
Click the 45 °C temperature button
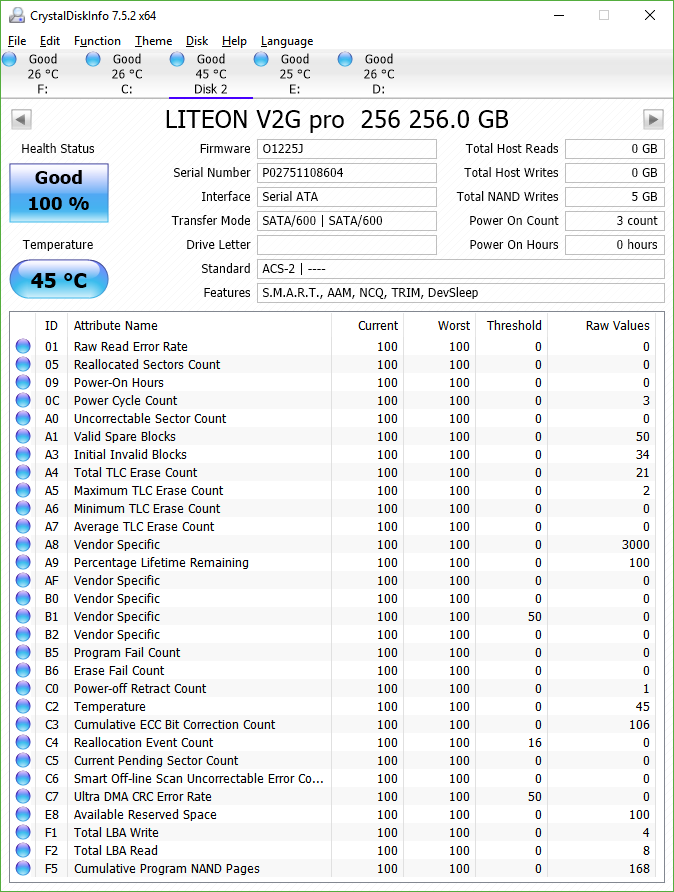tap(59, 279)
